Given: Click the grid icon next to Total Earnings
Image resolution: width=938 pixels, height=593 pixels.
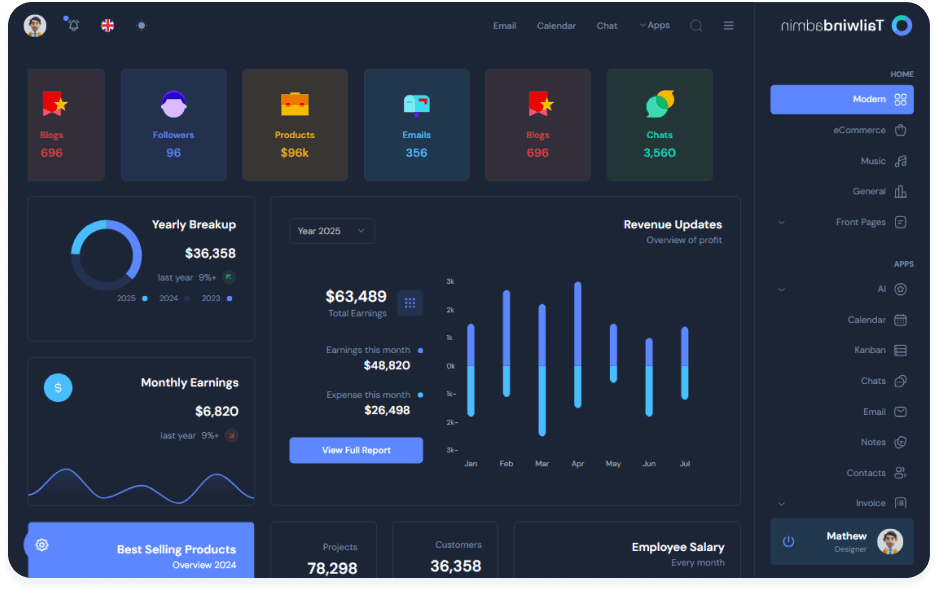Looking at the screenshot, I should [x=410, y=303].
